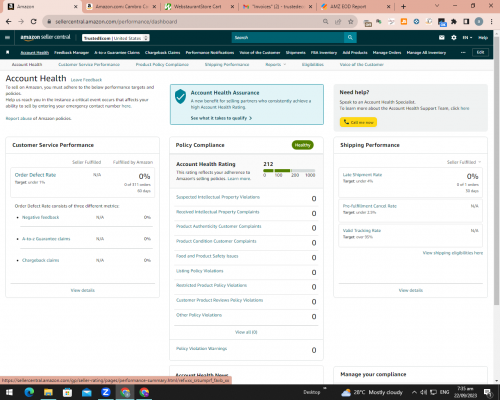This screenshot has width=500, height=400.
Task: Click the Account Health Rating progress bar
Action: (289, 170)
